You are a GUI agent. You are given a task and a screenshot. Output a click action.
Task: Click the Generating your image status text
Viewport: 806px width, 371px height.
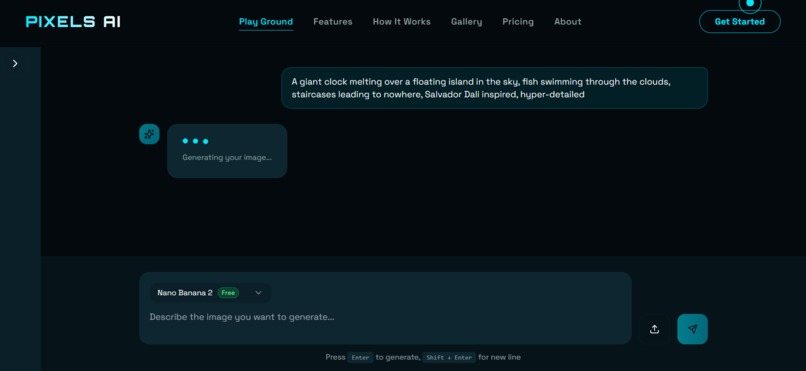227,157
